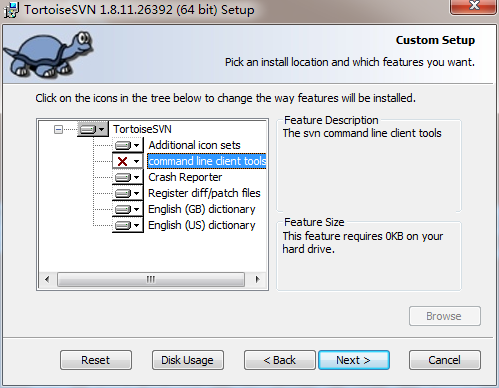Click the Reset button

(x=96, y=360)
